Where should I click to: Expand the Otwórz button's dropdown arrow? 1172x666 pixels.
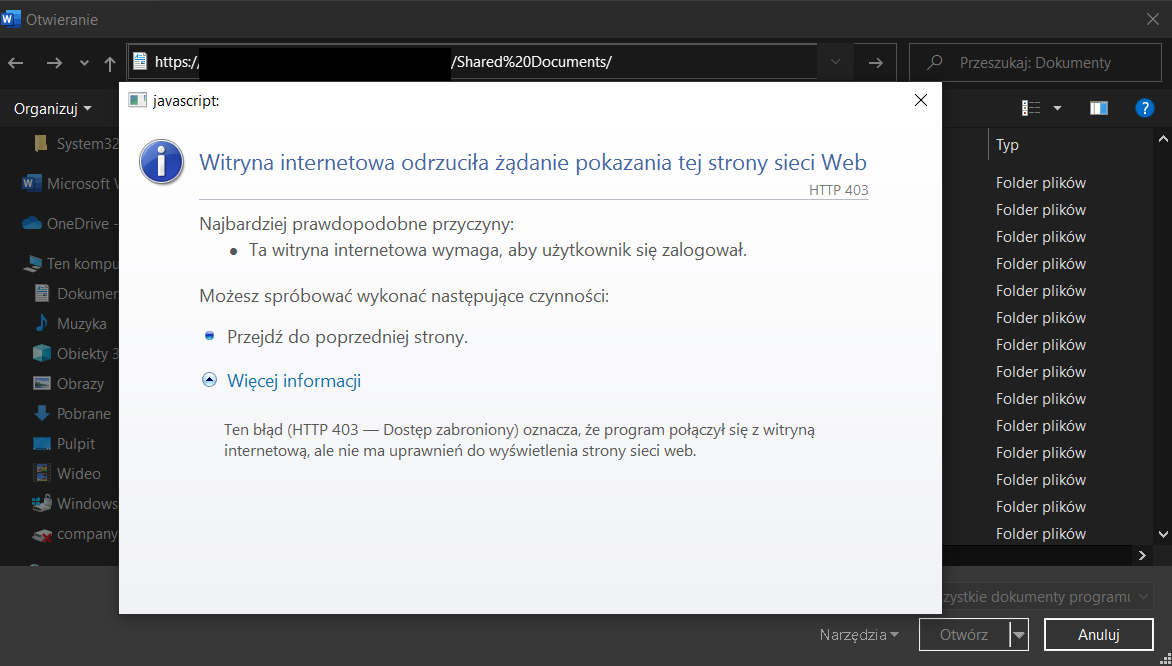point(1019,635)
